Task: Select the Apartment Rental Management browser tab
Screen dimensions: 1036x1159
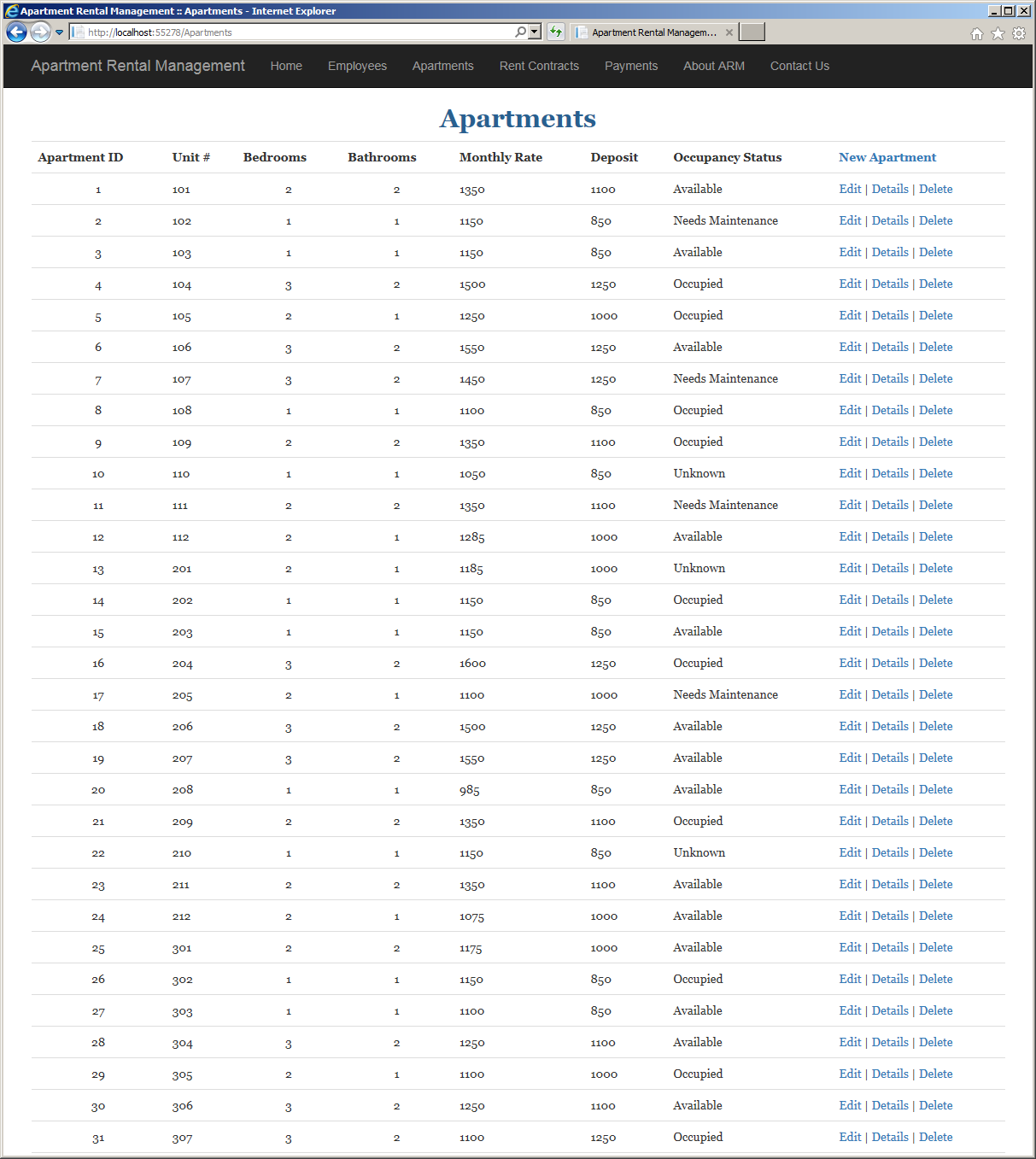Action: click(x=654, y=32)
